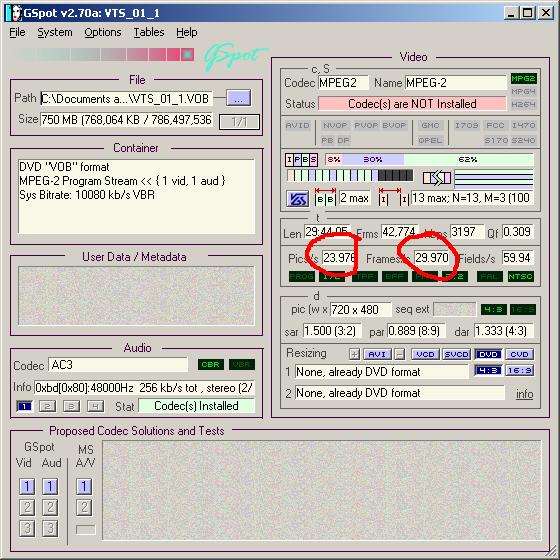Select audio stream 2 button
Image resolution: width=560 pixels, height=560 pixels.
[48, 406]
